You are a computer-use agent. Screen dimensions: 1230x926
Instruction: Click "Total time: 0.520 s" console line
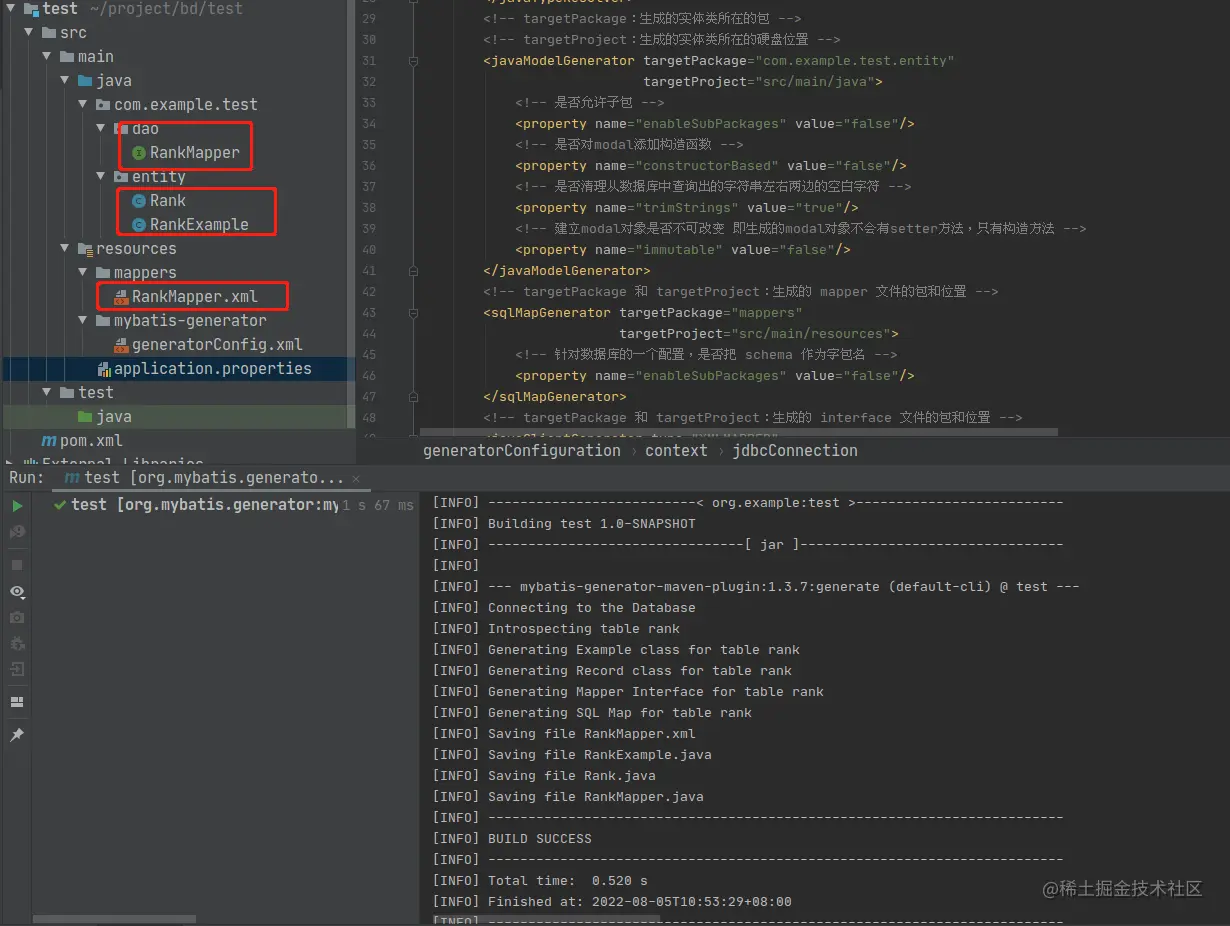[x=568, y=880]
